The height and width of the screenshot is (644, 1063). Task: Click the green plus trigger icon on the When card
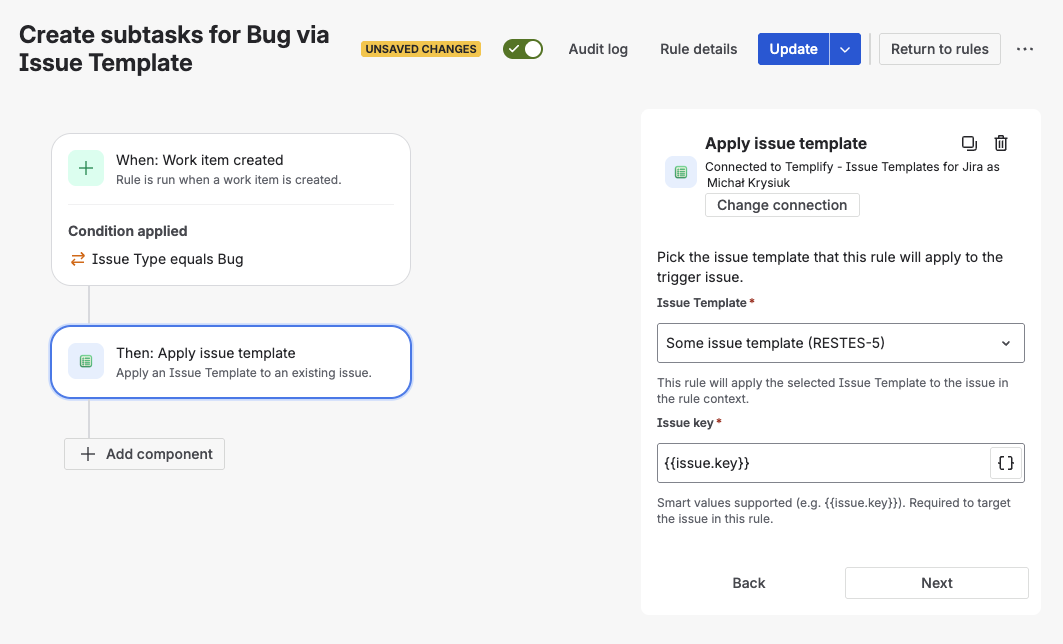(x=86, y=168)
